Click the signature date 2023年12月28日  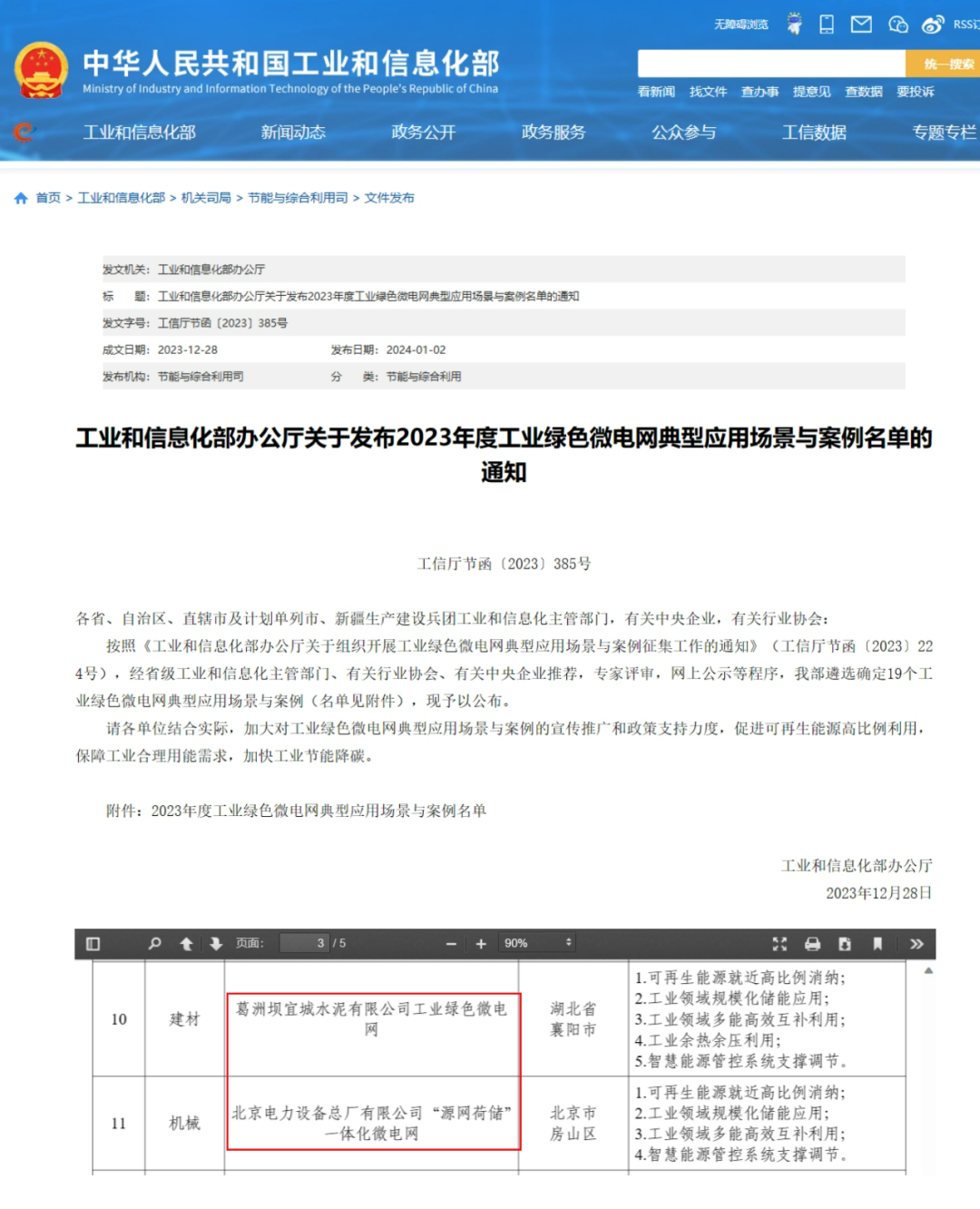pos(878,893)
